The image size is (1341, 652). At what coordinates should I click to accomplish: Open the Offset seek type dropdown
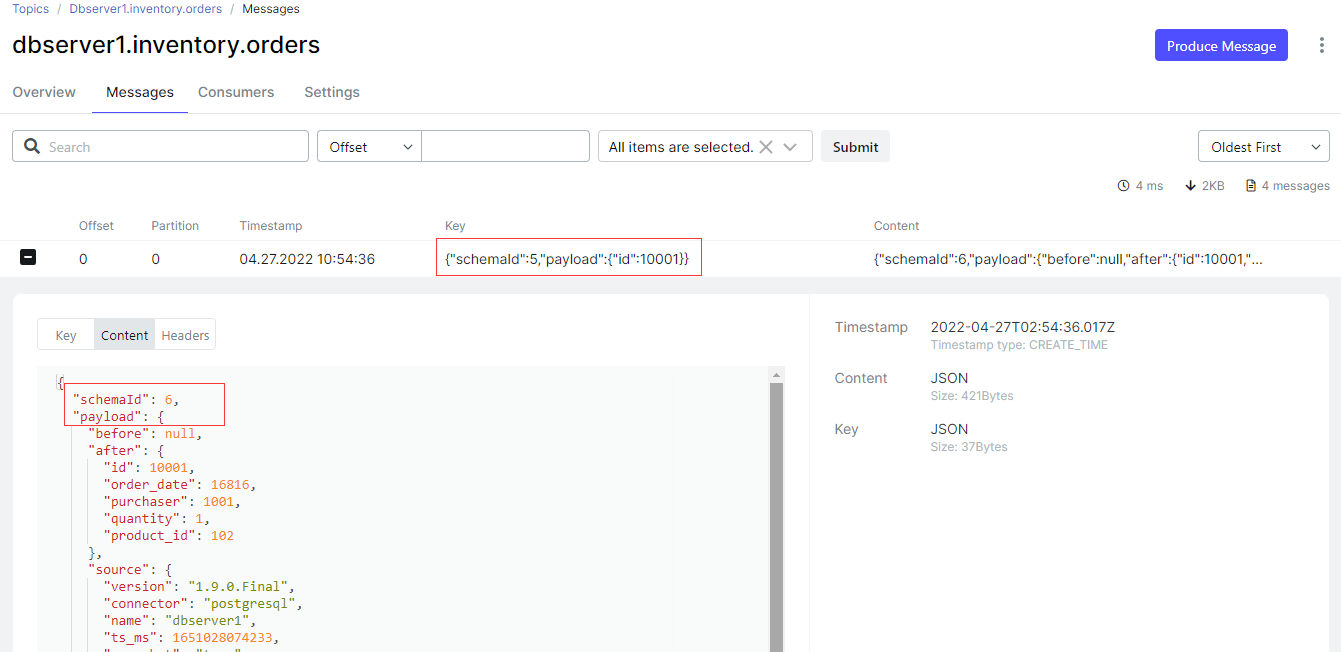click(369, 146)
